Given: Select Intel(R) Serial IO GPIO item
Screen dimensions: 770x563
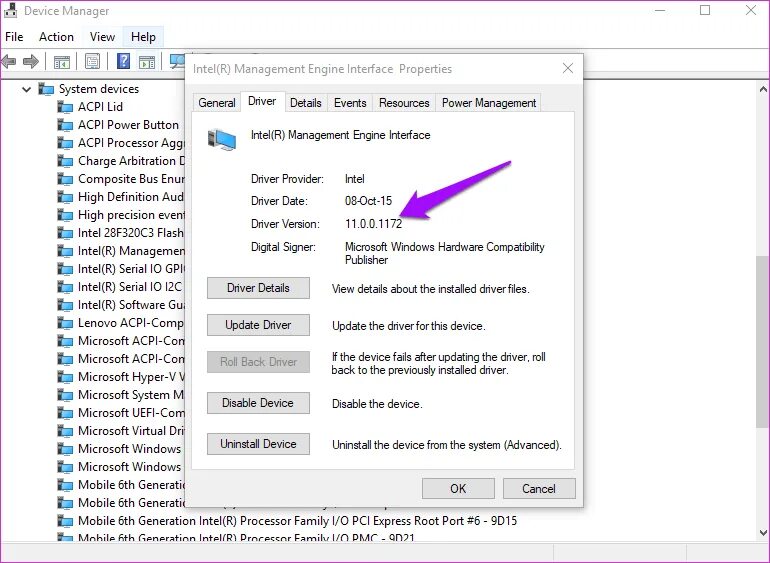Looking at the screenshot, I should pyautogui.click(x=131, y=269).
